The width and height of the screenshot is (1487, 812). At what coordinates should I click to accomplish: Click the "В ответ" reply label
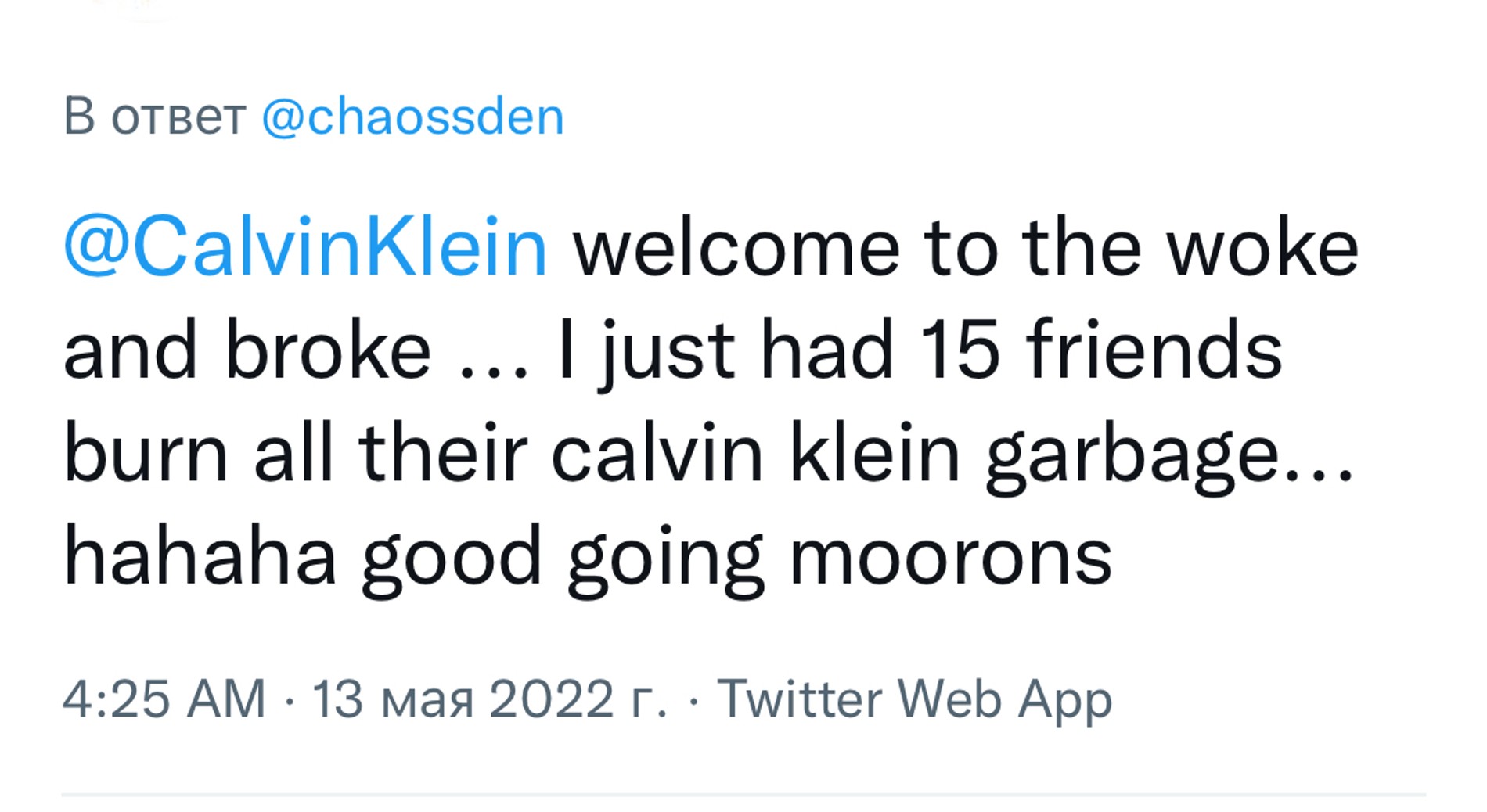pos(155,117)
